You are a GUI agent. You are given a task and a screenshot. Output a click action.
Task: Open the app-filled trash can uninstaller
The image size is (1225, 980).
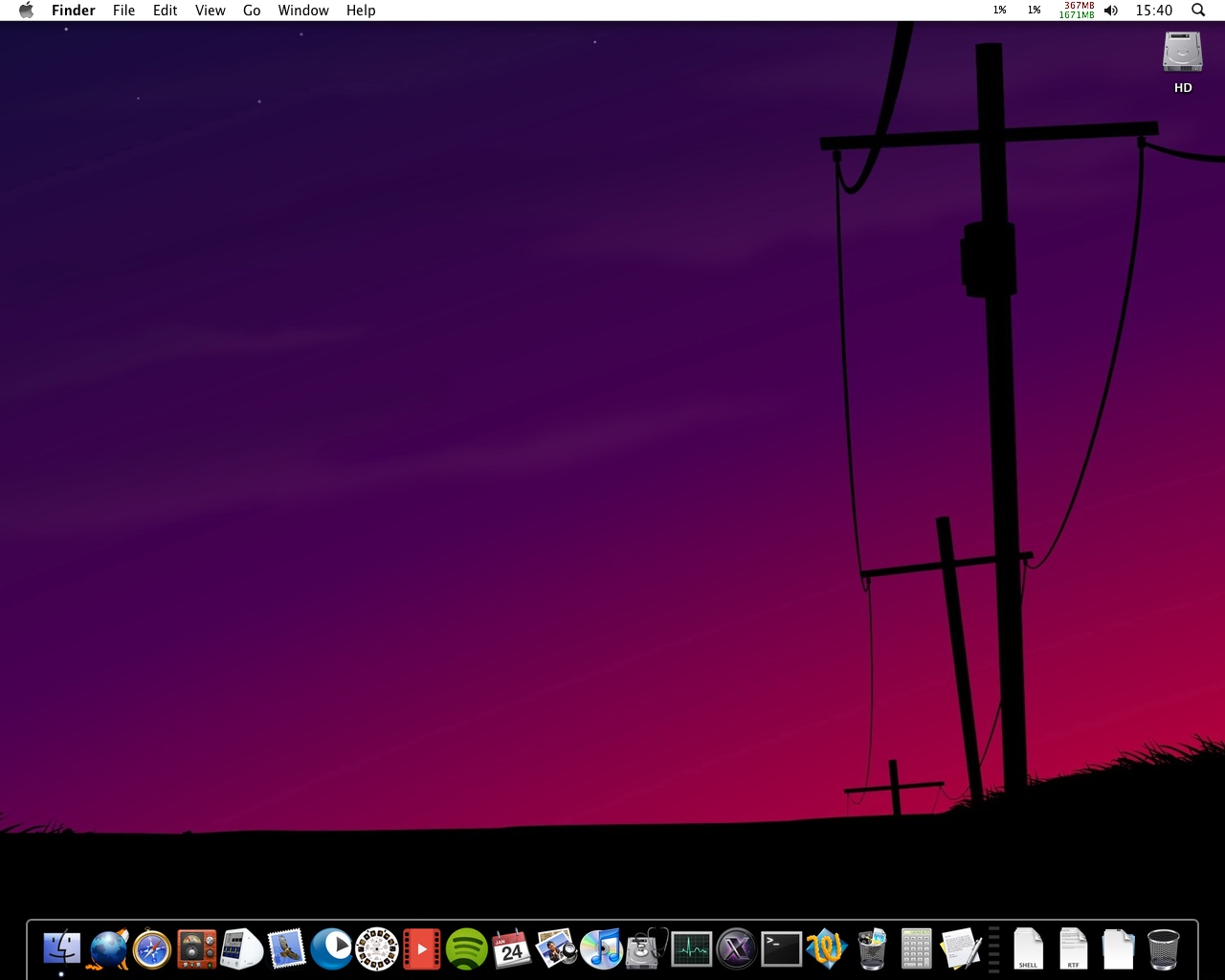(x=872, y=949)
